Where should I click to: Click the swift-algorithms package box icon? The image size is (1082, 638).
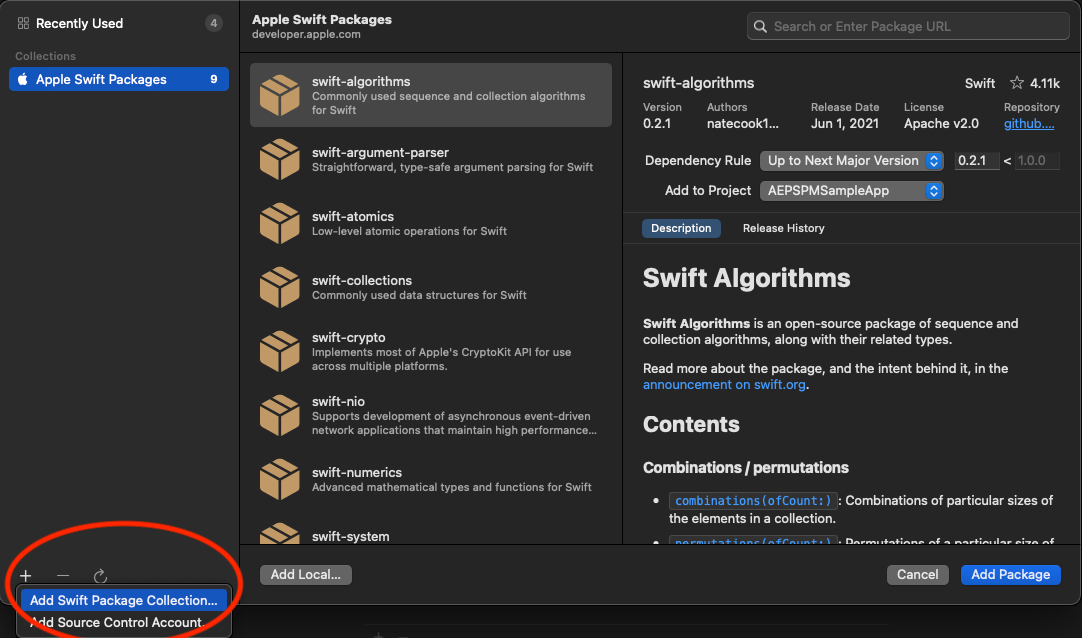point(279,95)
